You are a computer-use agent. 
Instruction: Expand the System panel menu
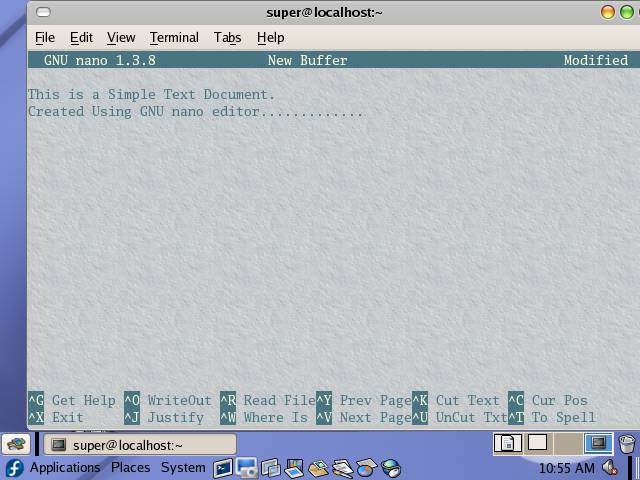point(183,468)
